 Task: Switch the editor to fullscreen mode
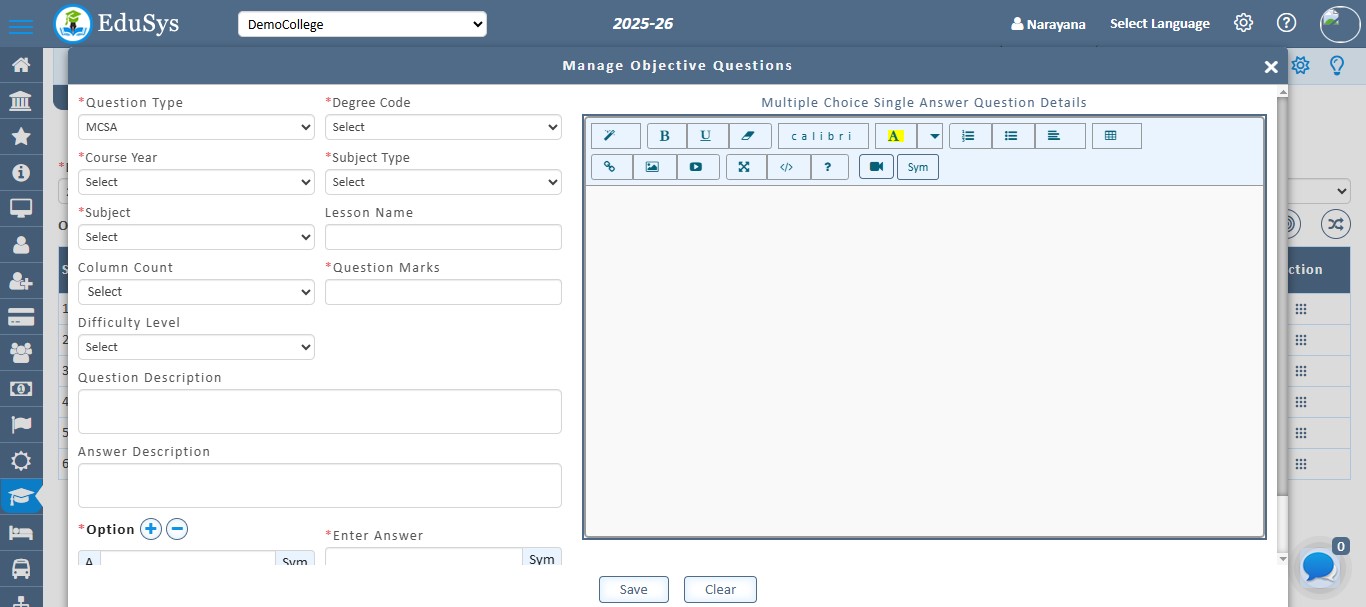[x=745, y=167]
